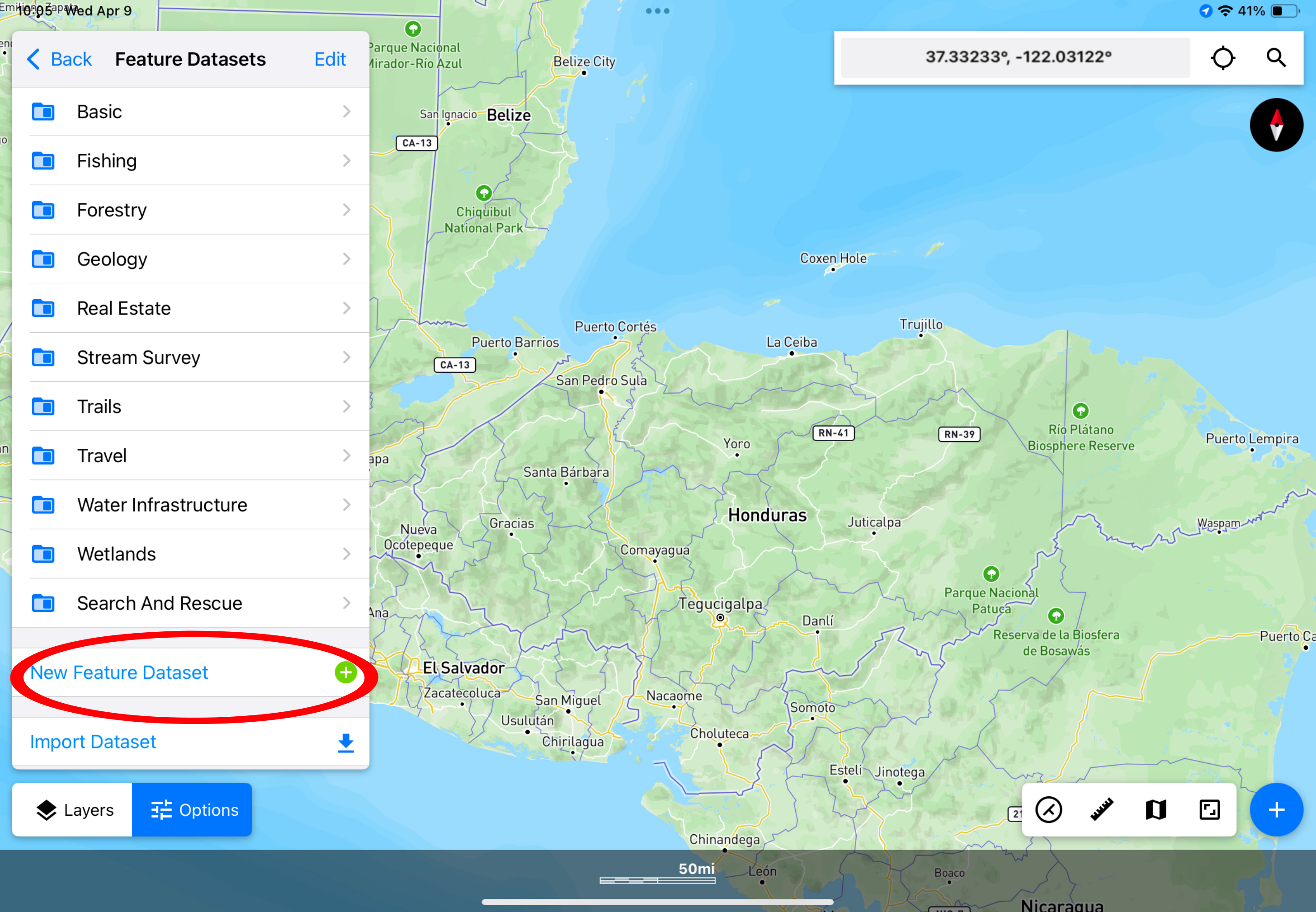Open the map search magnifier
1316x912 pixels.
click(x=1276, y=58)
